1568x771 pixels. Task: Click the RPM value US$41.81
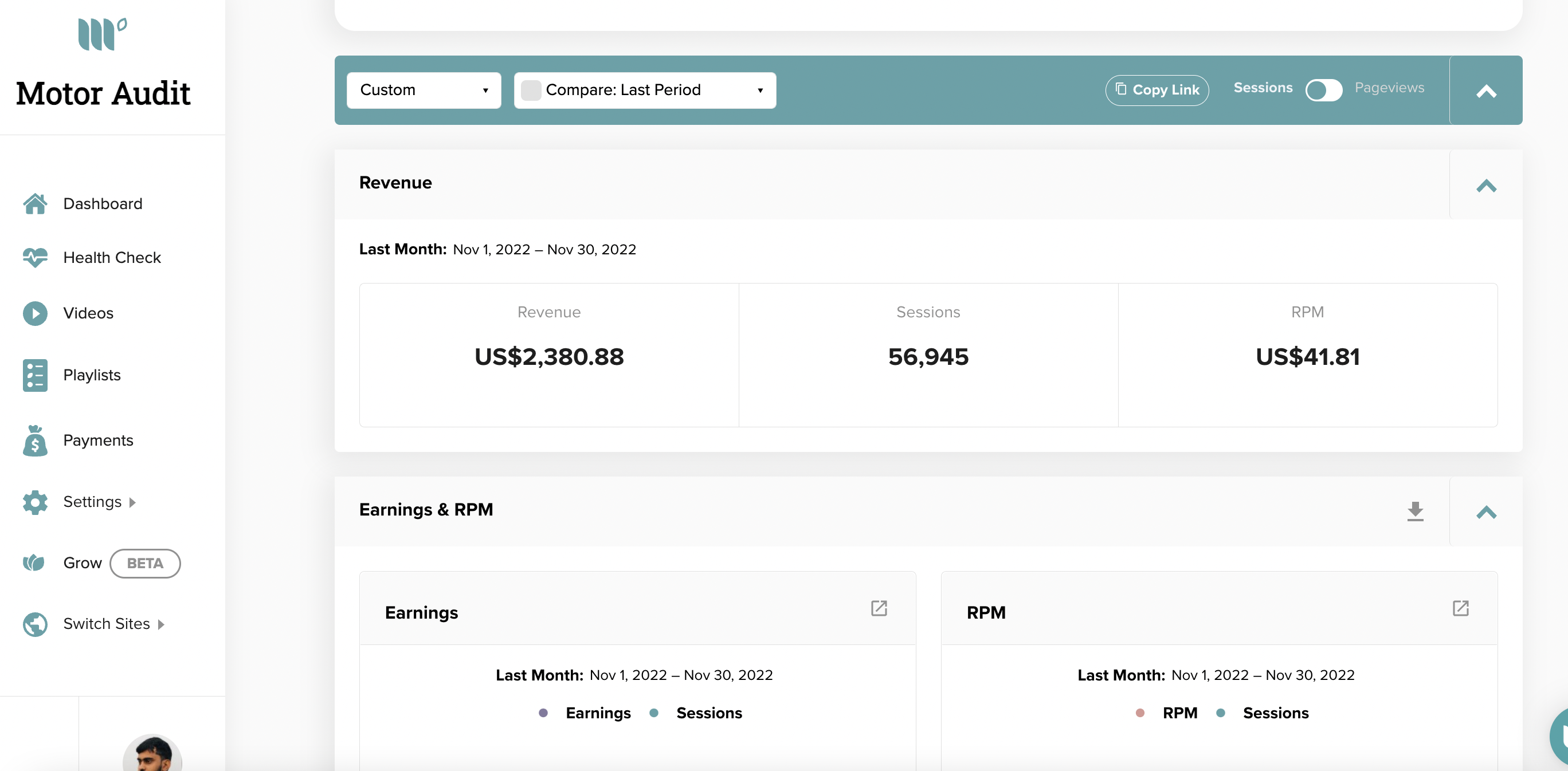tap(1307, 357)
